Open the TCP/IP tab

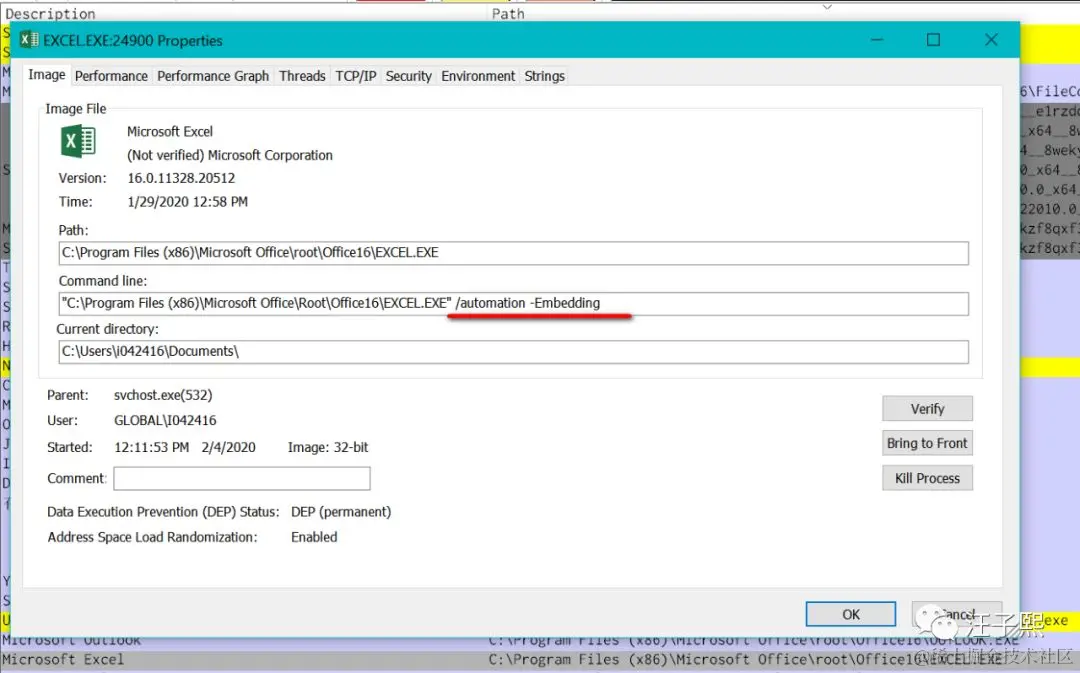point(355,76)
